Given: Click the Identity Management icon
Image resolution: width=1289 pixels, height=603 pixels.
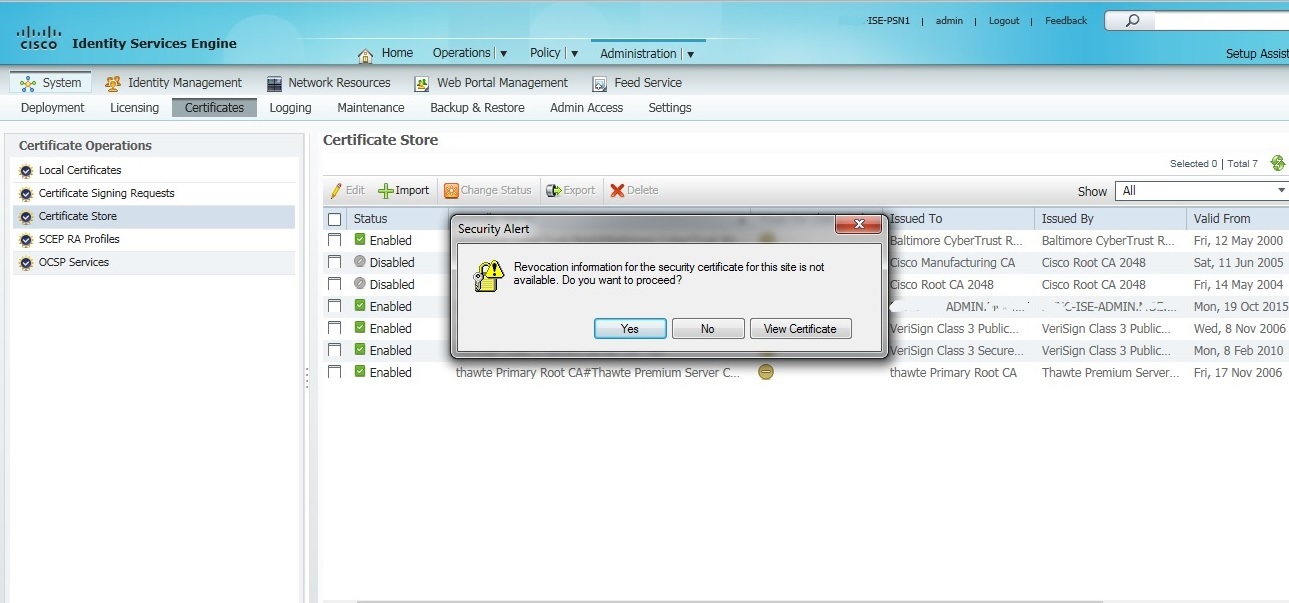Looking at the screenshot, I should tap(113, 83).
